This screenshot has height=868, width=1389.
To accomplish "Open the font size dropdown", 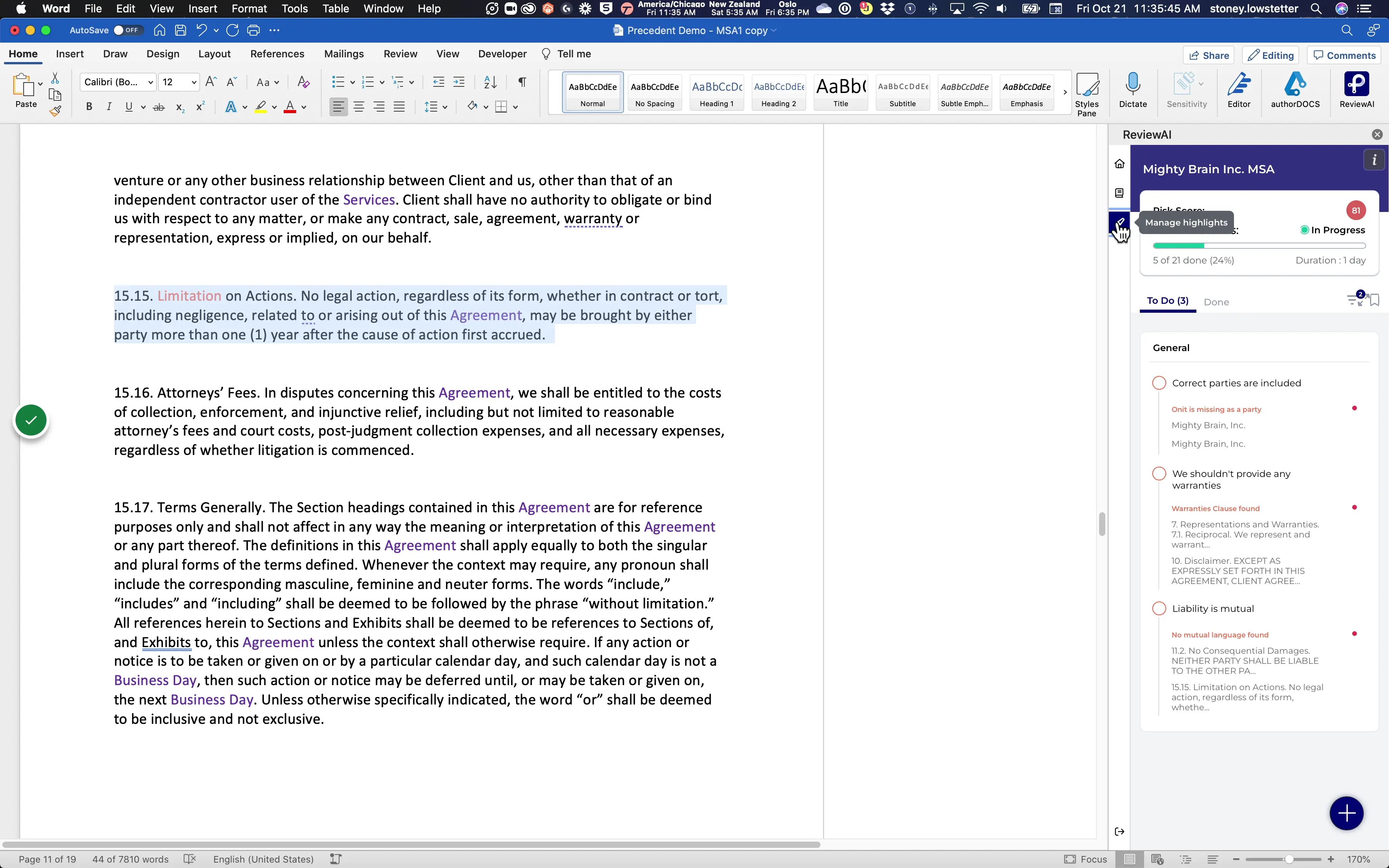I will pyautogui.click(x=194, y=82).
